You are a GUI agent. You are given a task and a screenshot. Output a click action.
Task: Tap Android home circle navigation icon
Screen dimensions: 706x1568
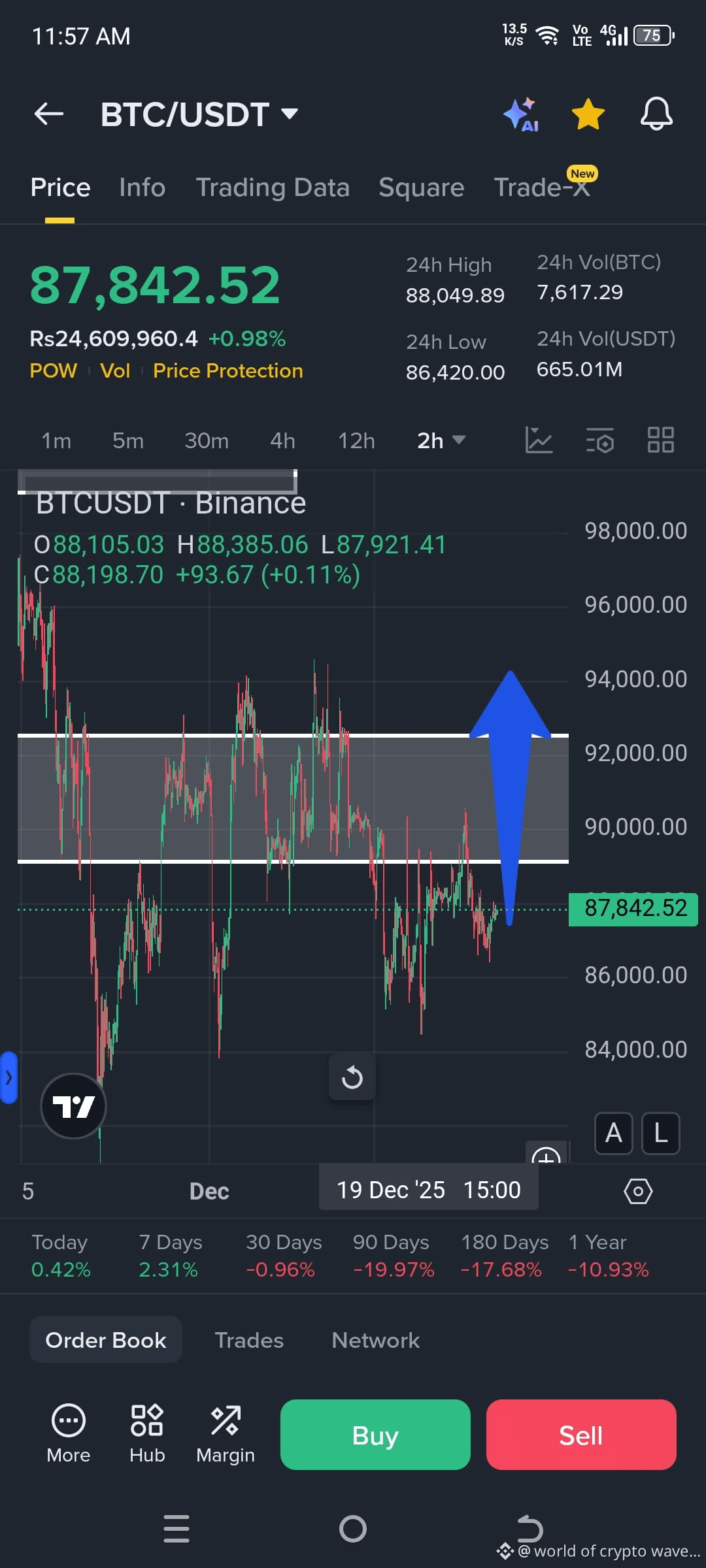tap(353, 1529)
